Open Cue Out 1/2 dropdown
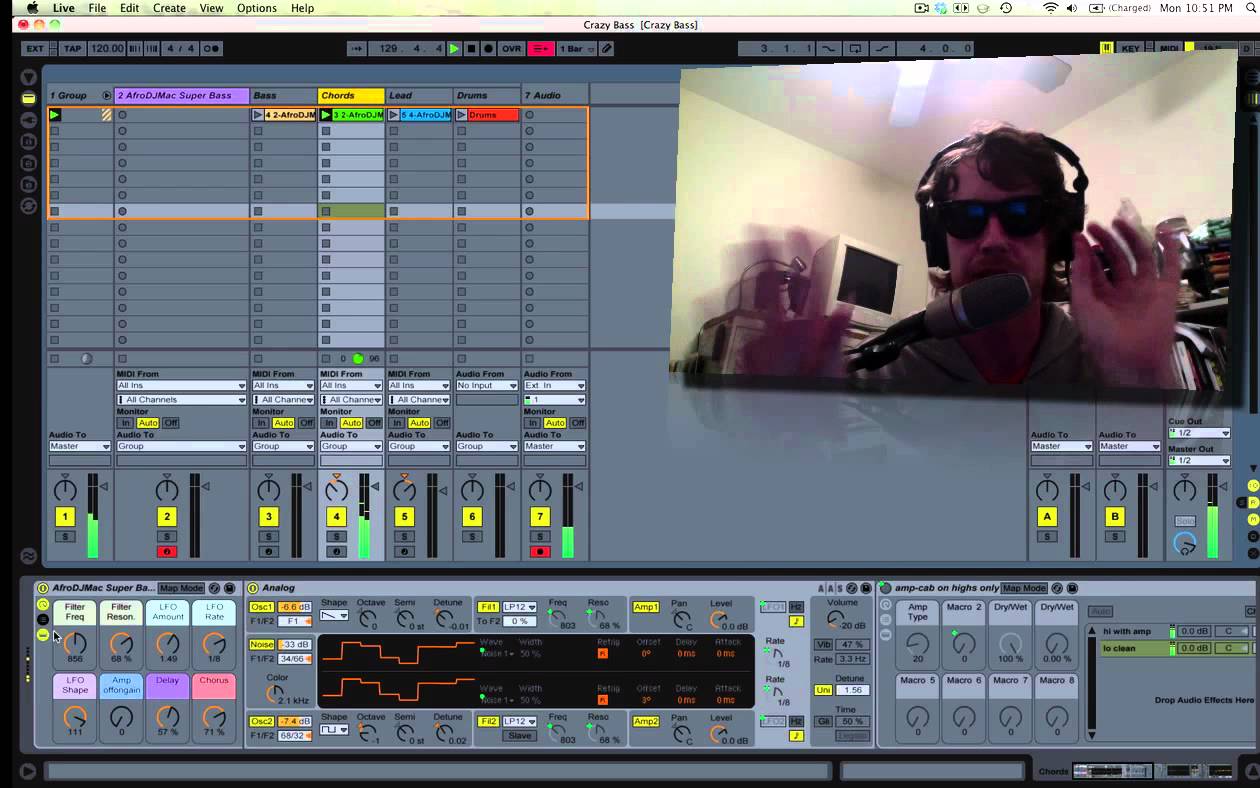Viewport: 1260px width, 788px height. click(x=1198, y=433)
